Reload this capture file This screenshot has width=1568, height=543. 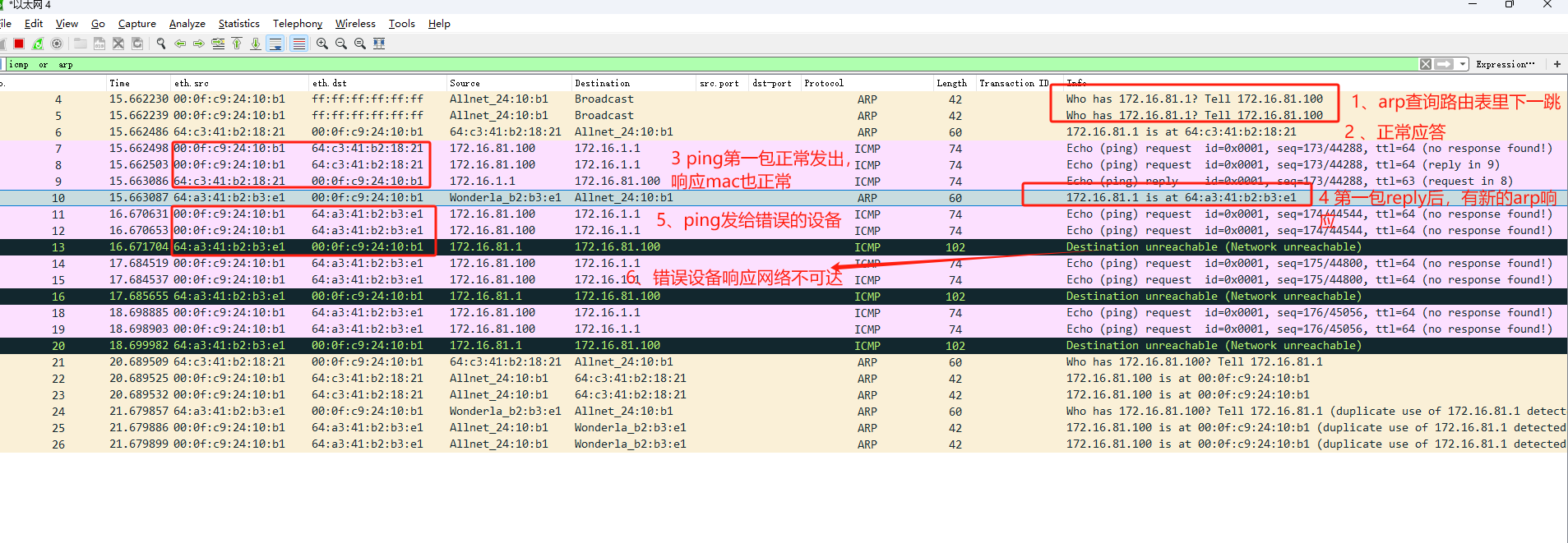pyautogui.click(x=137, y=44)
